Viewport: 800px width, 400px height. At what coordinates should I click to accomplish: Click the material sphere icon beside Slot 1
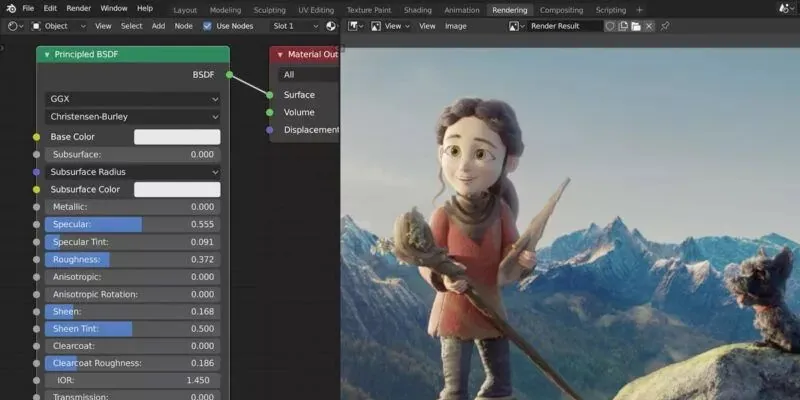331,26
